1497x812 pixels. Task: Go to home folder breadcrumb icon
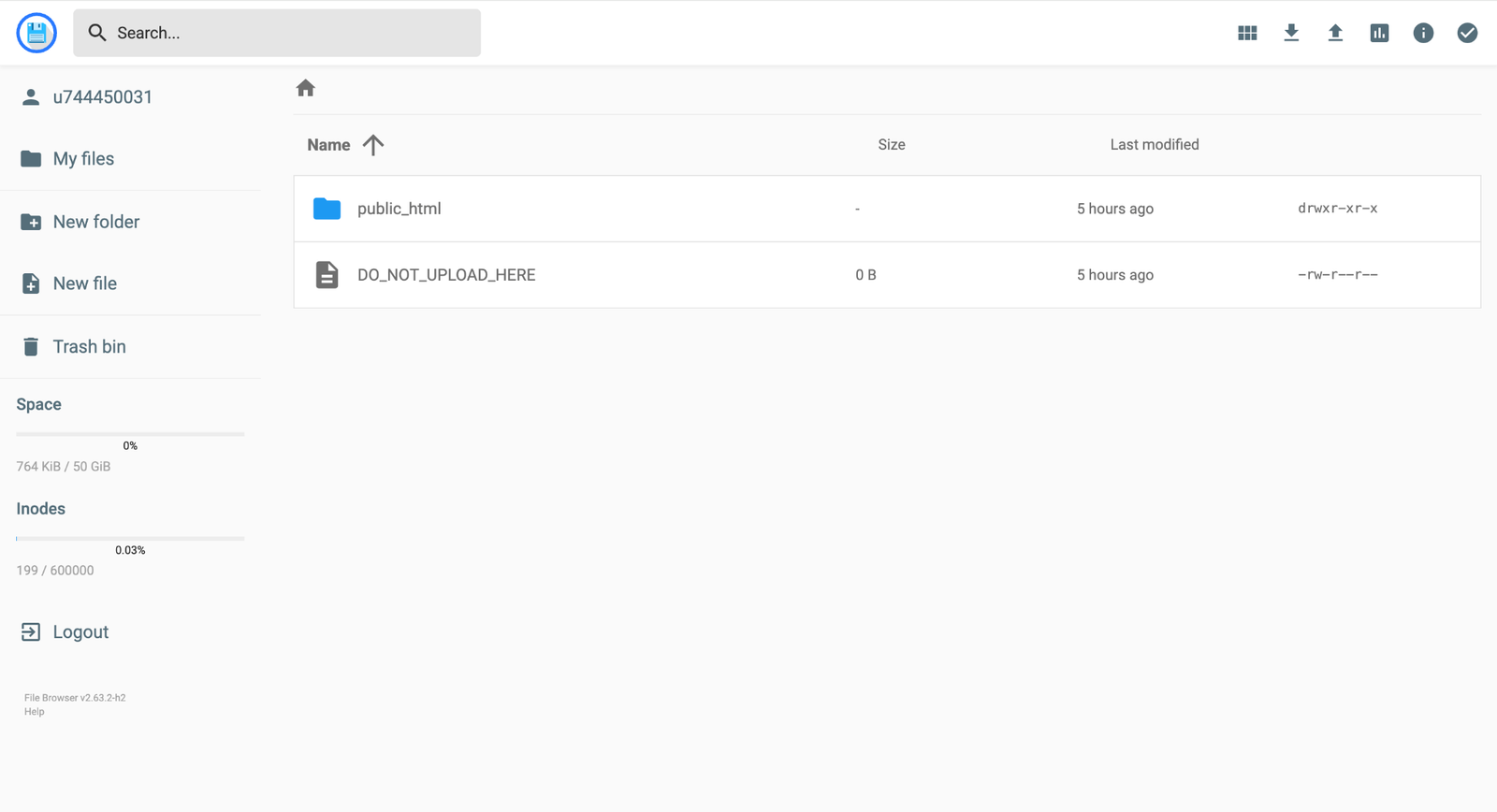pos(306,88)
